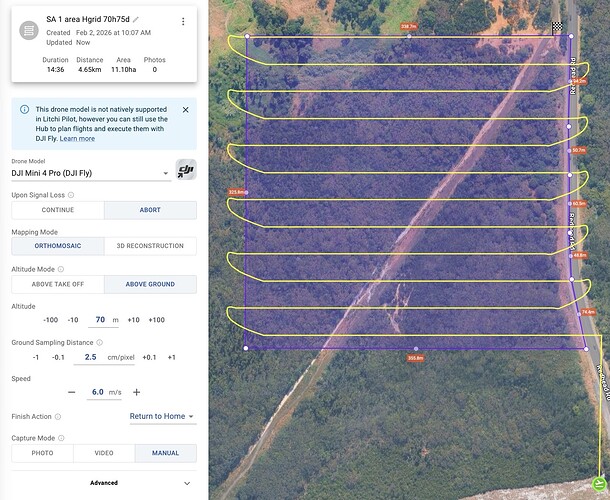Image resolution: width=610 pixels, height=500 pixels.
Task: Open the Finish Action Return to Home dropdown
Action: 162,416
